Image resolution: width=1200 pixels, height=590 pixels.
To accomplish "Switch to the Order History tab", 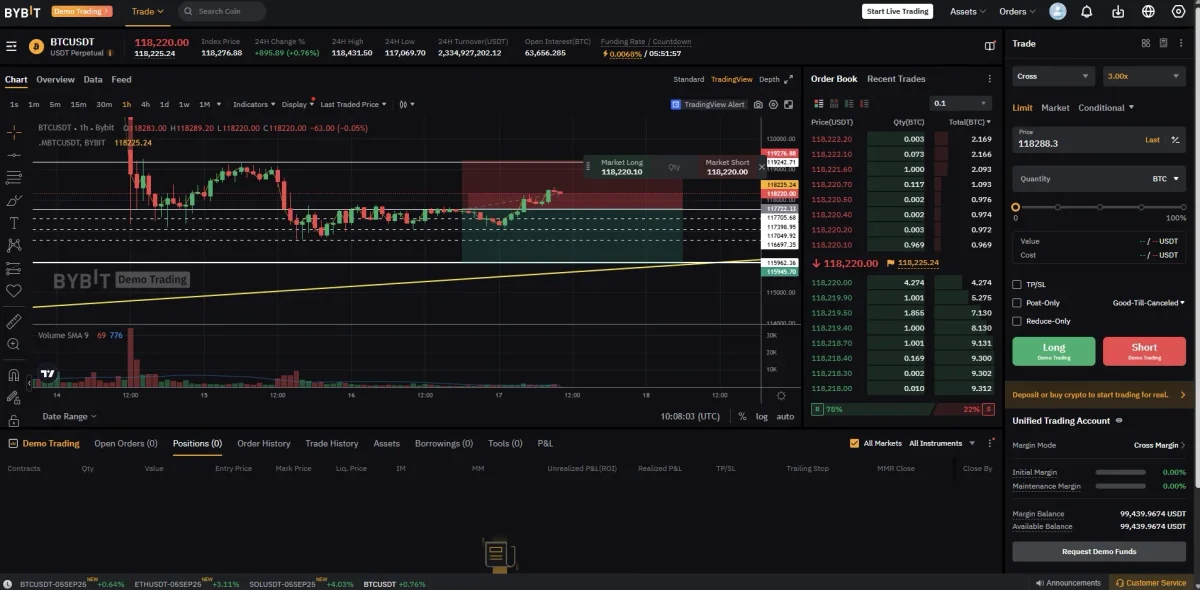I will click(x=263, y=443).
